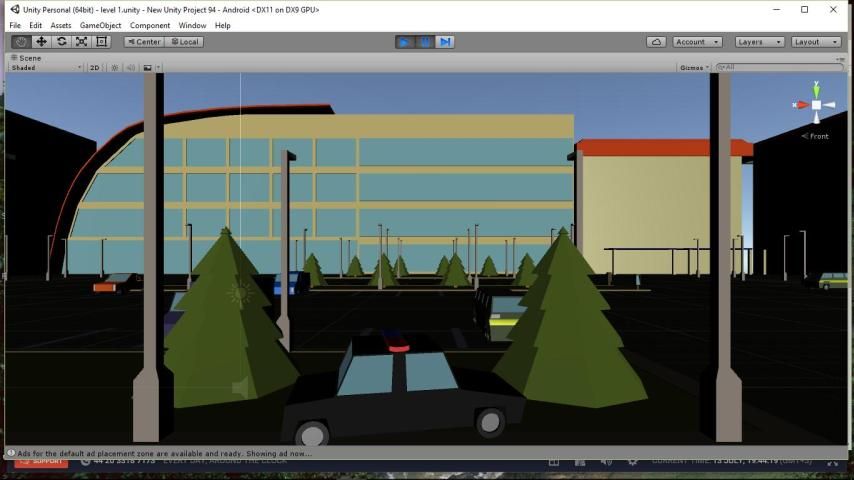Click the green Y axis gizmo cone
854x480 pixels.
point(816,91)
